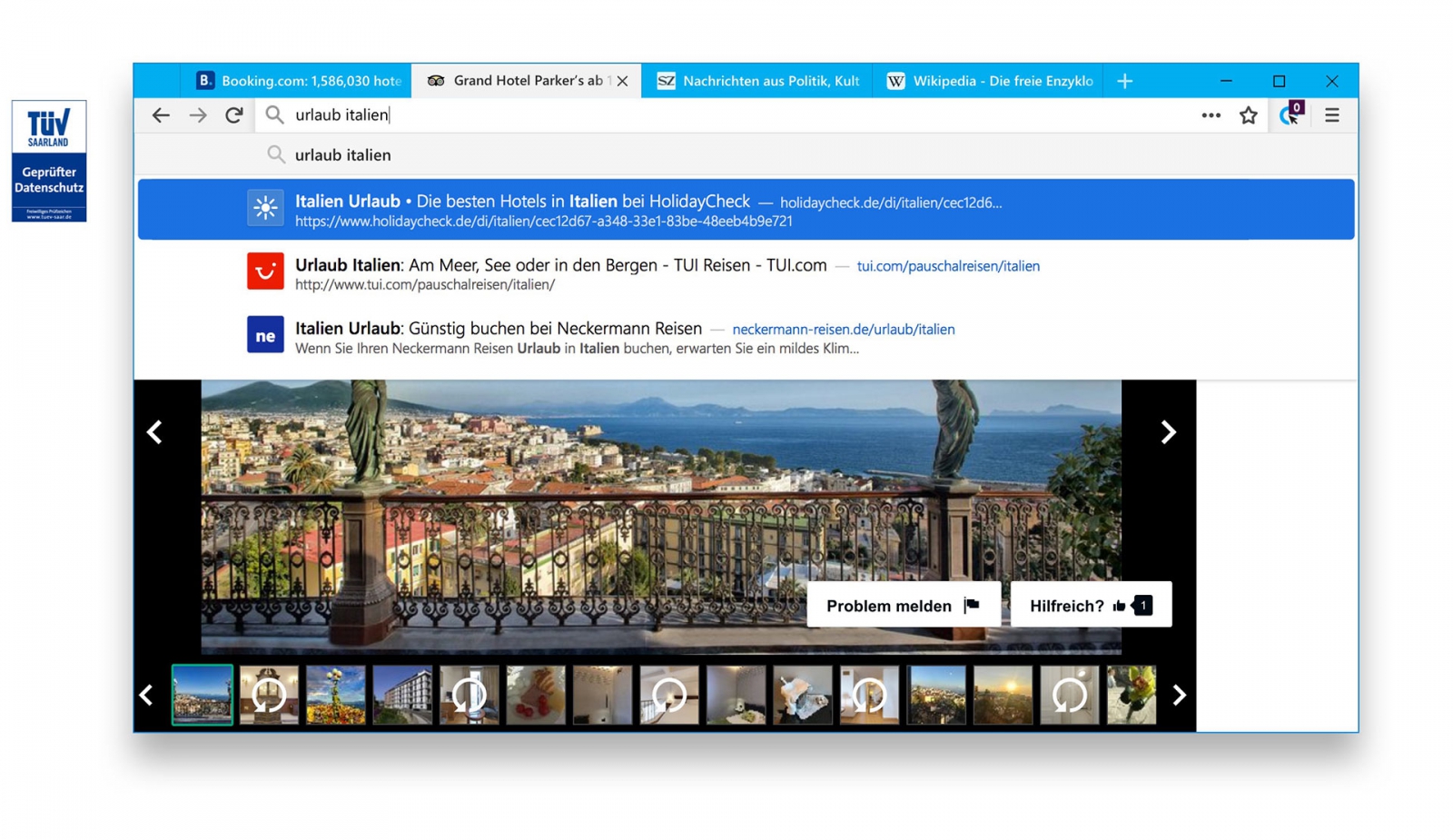Click the Problem melden button
Image resolution: width=1453 pixels, height=840 pixels.
[904, 605]
